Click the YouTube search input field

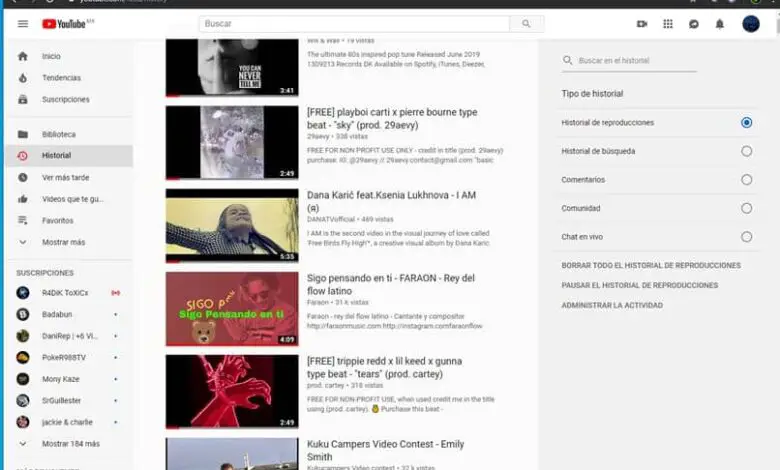[x=354, y=23]
